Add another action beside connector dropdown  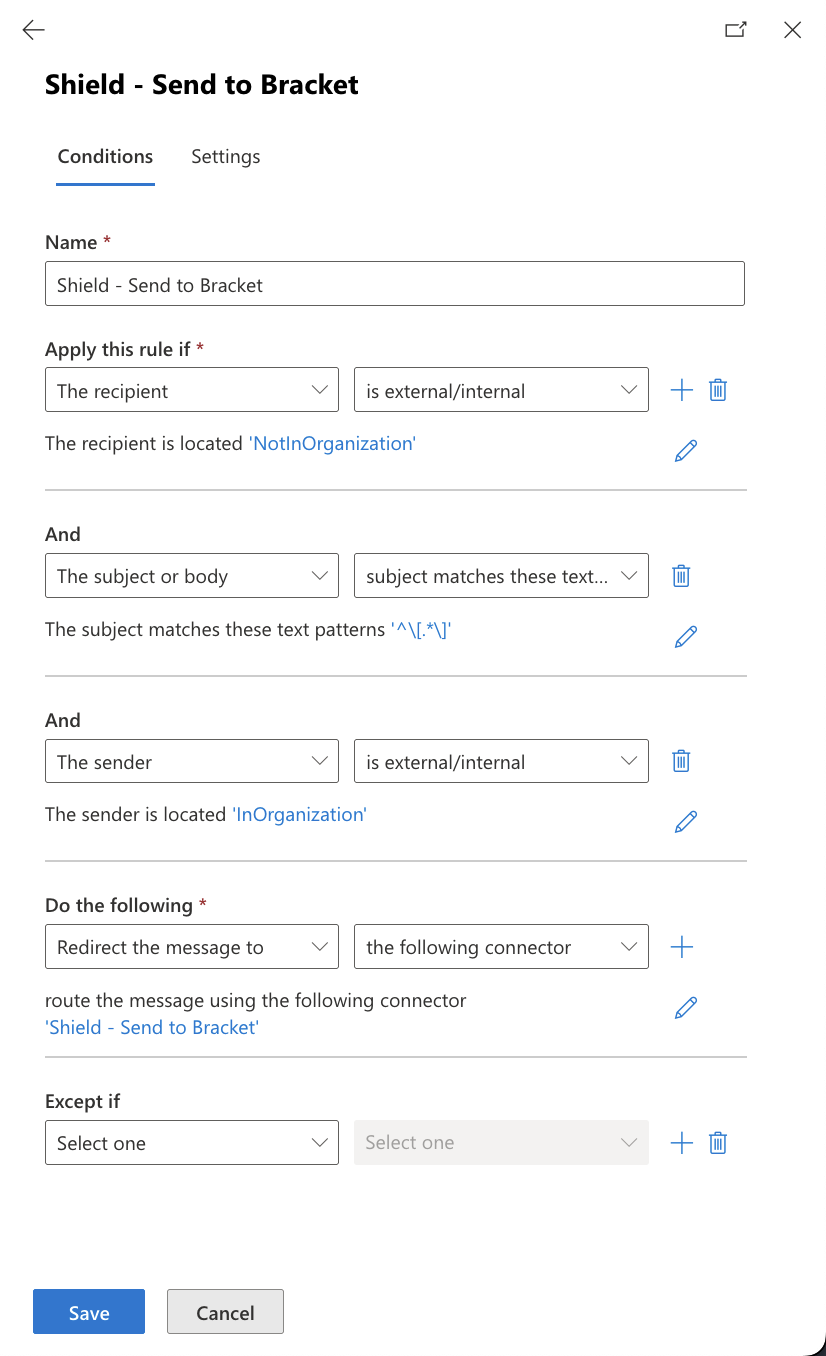[681, 947]
